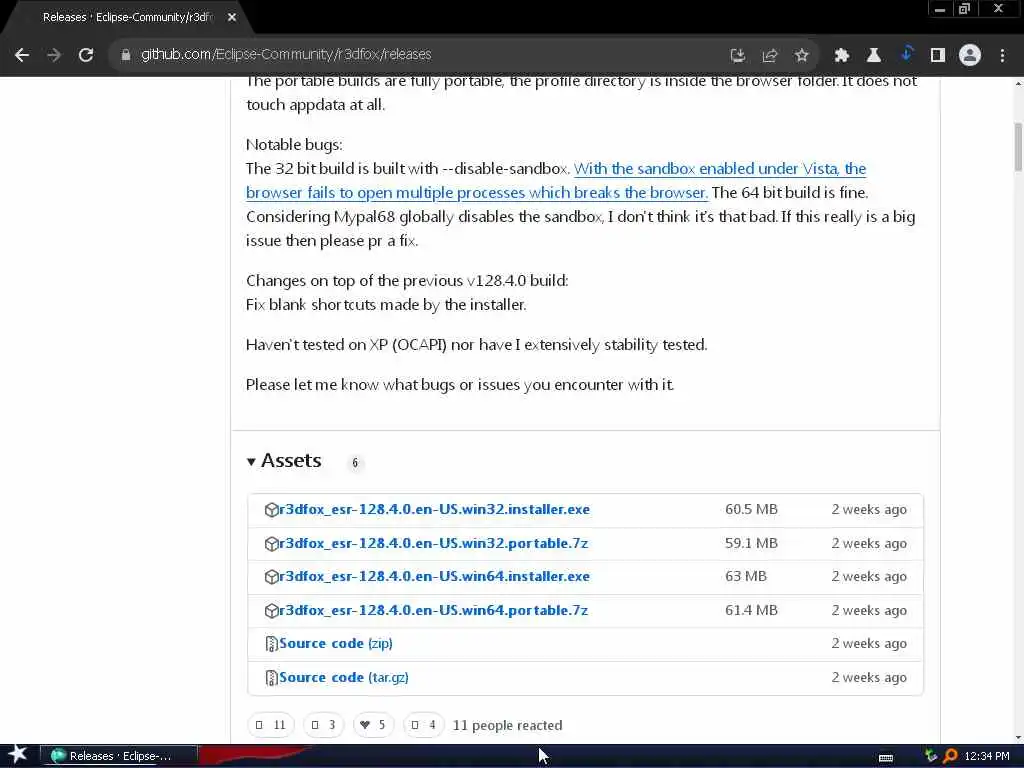The width and height of the screenshot is (1024, 768).
Task: Click package icon beside win64.portable.7z
Action: pyautogui.click(x=271, y=611)
